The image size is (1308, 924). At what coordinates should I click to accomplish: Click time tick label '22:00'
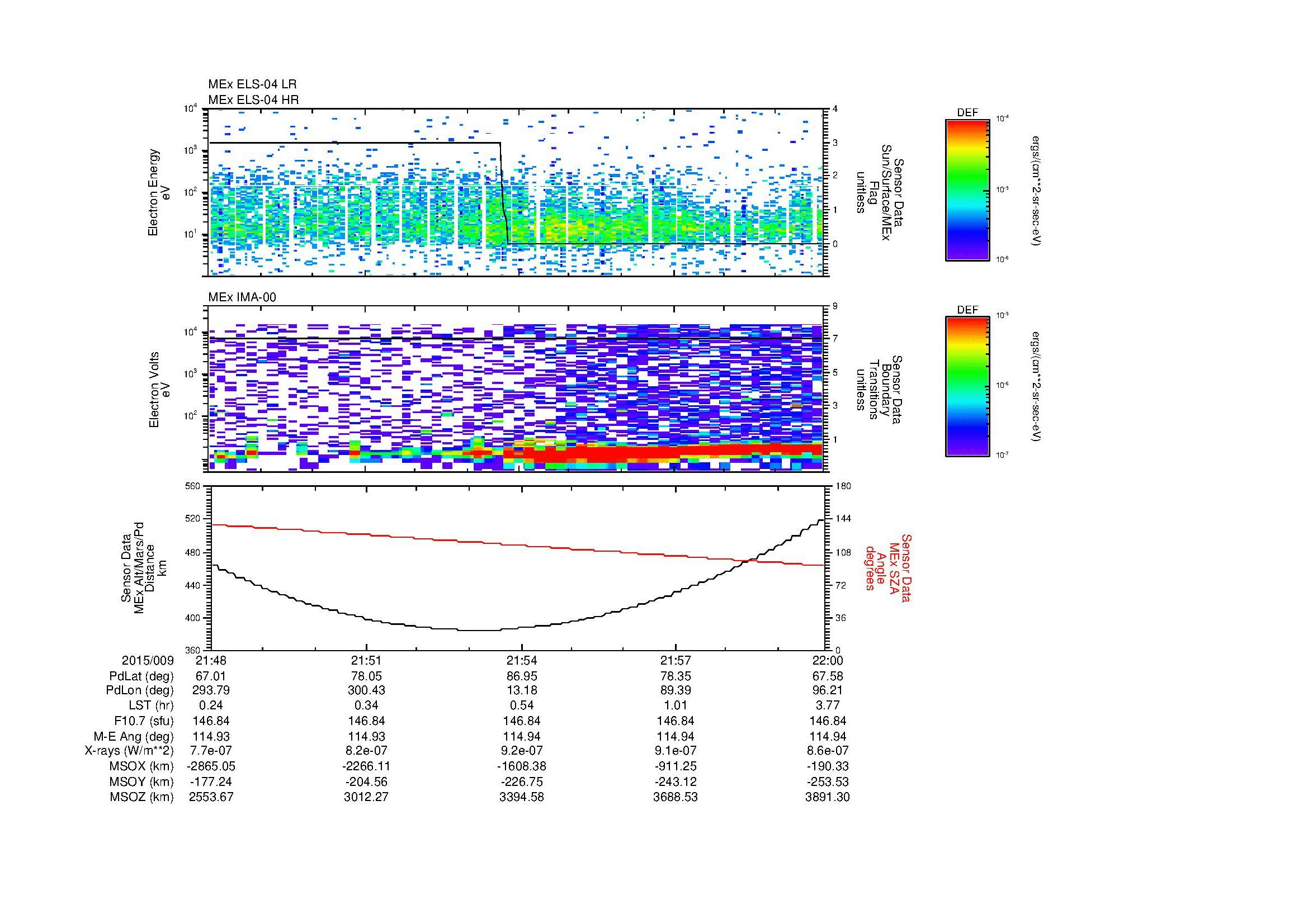point(827,661)
